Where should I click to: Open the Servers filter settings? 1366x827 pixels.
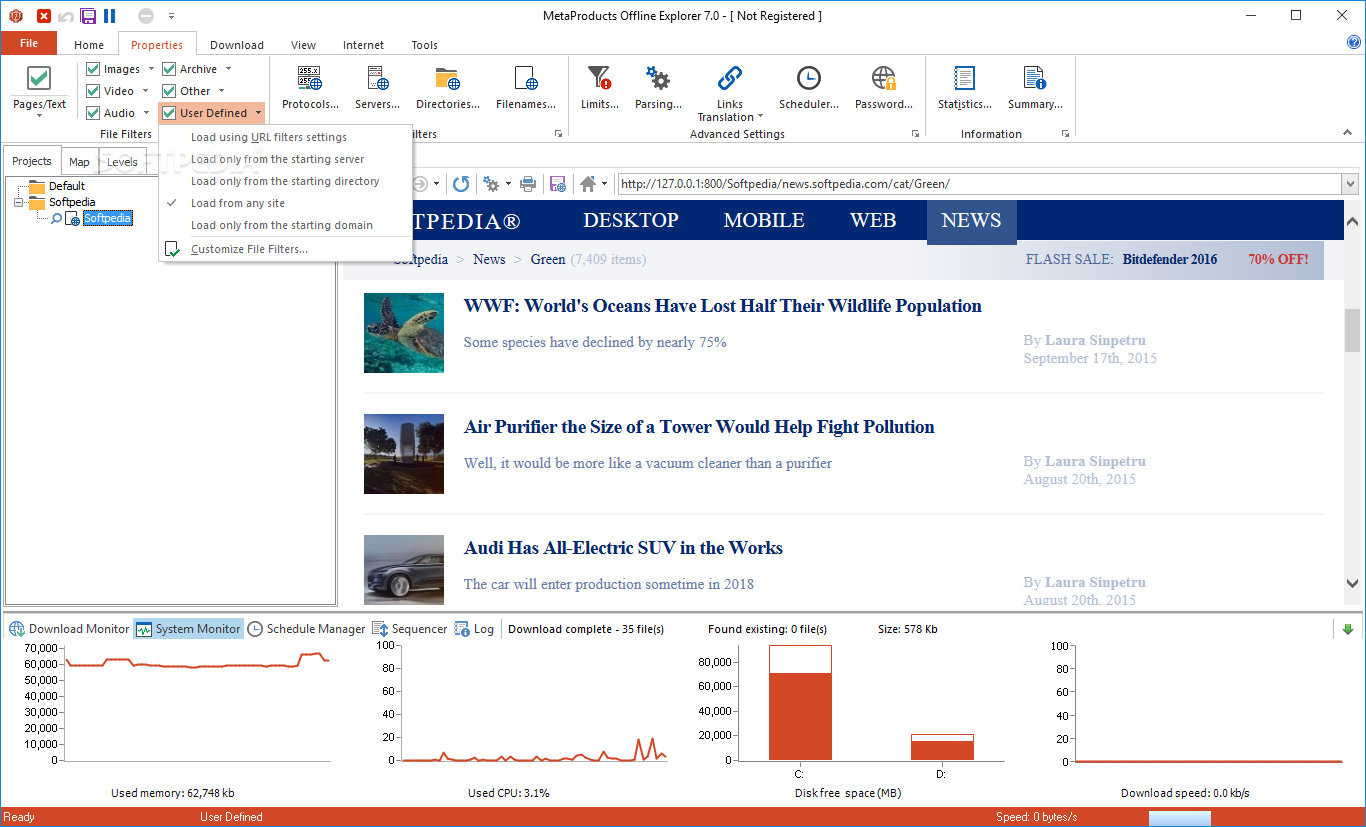[x=377, y=87]
